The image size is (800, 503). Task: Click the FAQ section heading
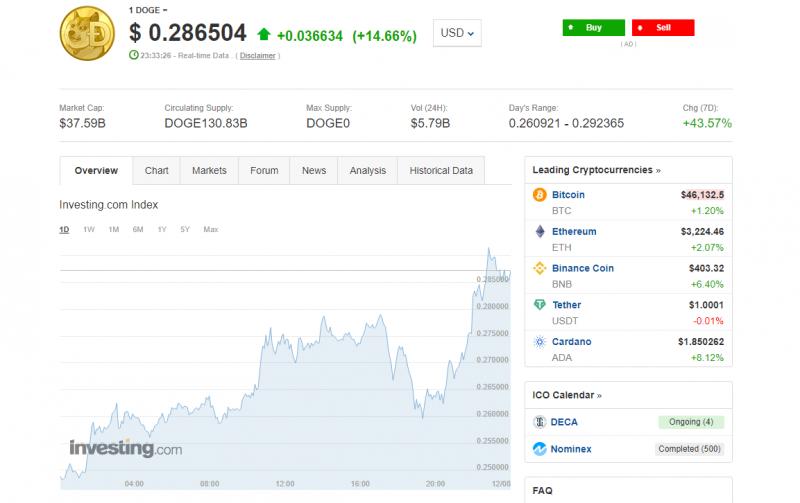[542, 491]
